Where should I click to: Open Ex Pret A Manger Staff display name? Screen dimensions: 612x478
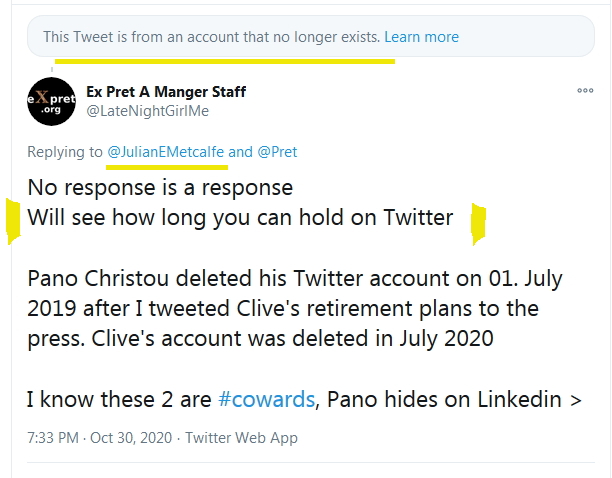click(x=166, y=92)
